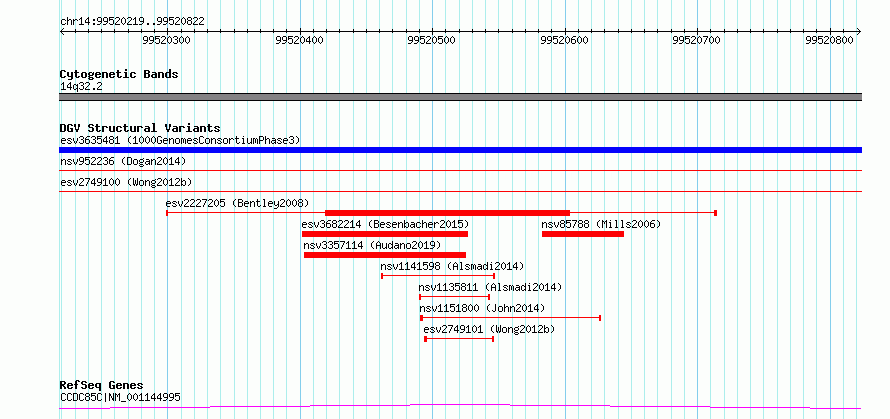Click the nsv952236 (Dogan2014) label
This screenshot has width=890, height=419.
(123, 162)
